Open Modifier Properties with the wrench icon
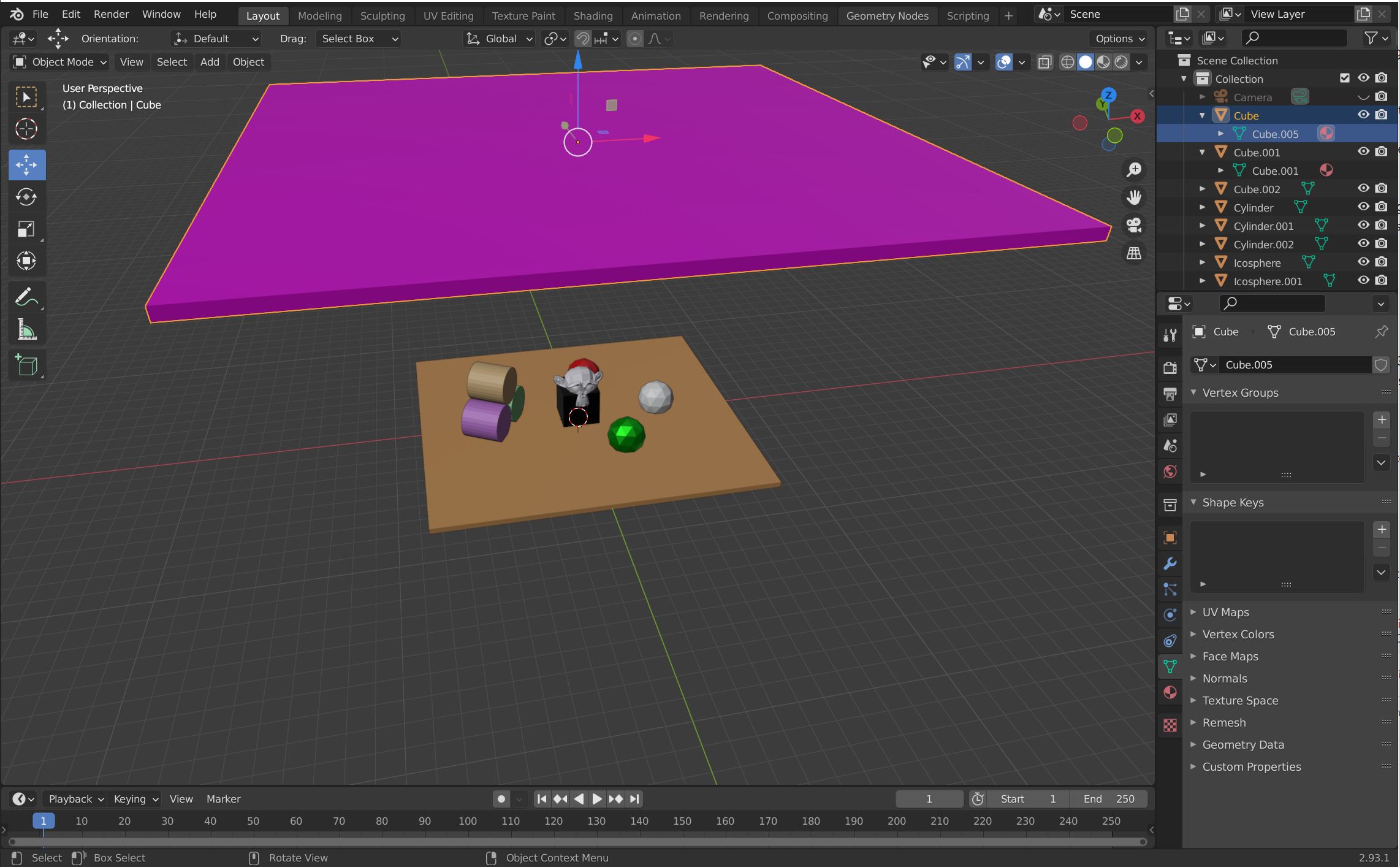1400x867 pixels. click(x=1170, y=563)
